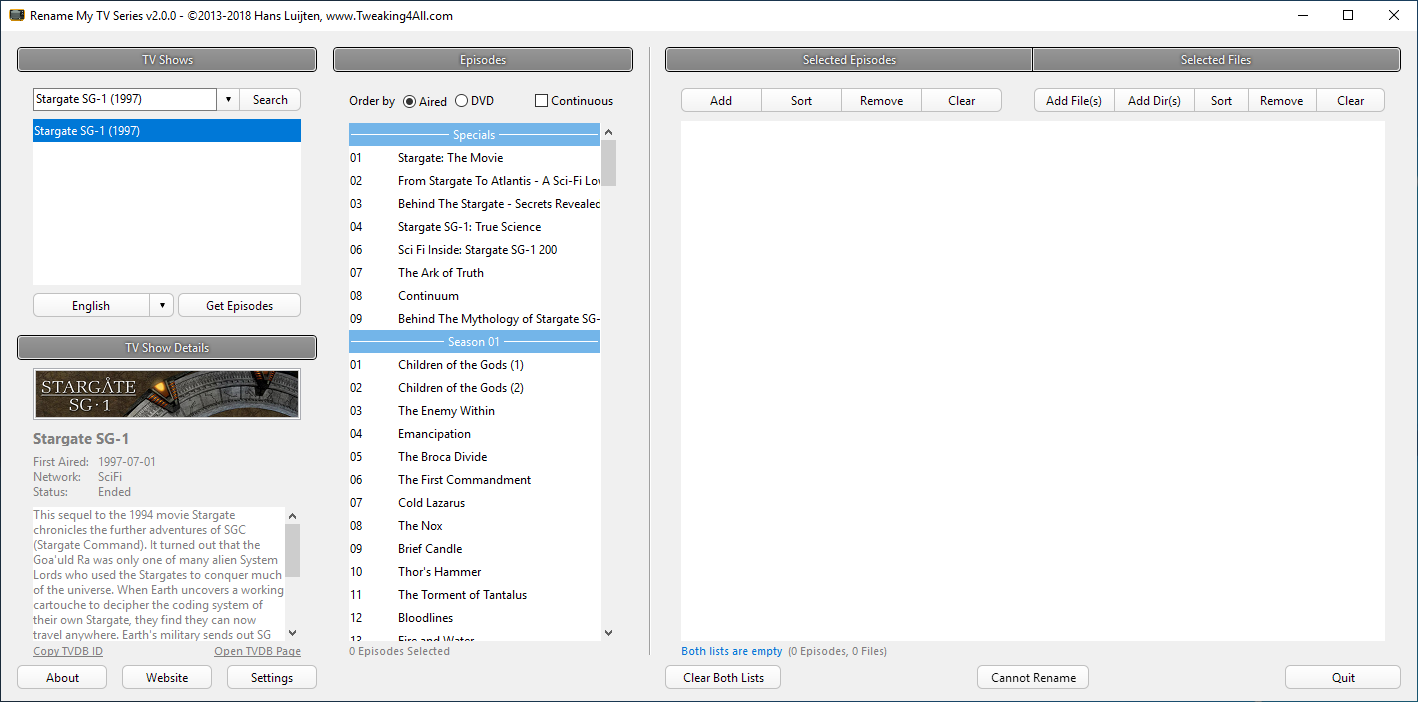Click the Stargate SG-1 banner image

167,394
